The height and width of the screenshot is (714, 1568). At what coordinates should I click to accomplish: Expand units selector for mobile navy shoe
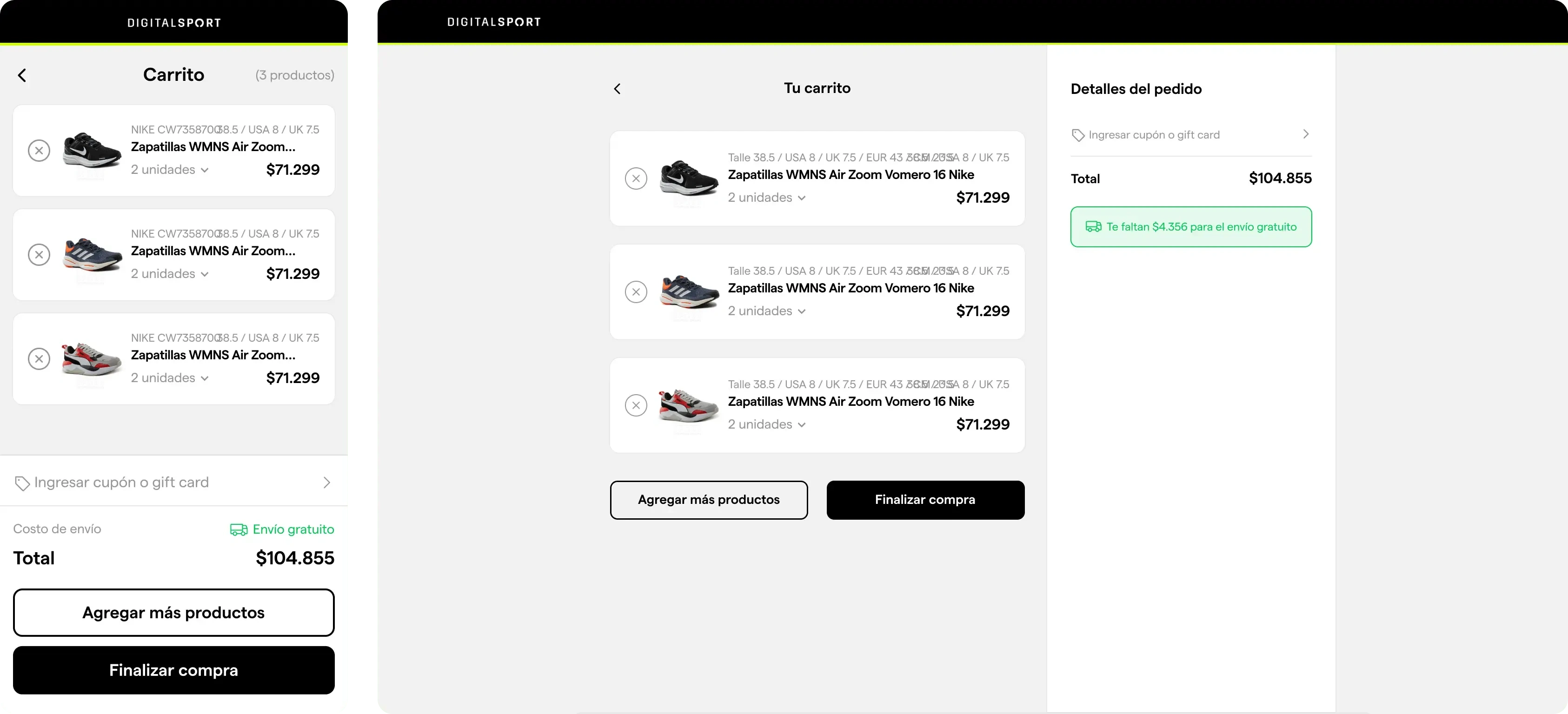point(170,274)
